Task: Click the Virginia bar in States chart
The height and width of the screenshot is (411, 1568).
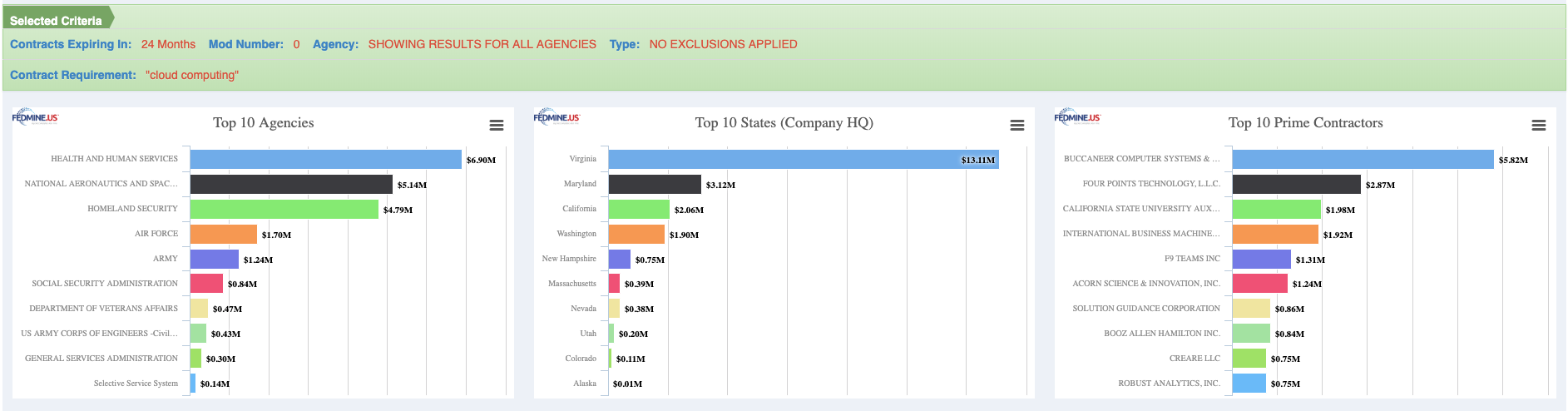Action: coord(804,159)
